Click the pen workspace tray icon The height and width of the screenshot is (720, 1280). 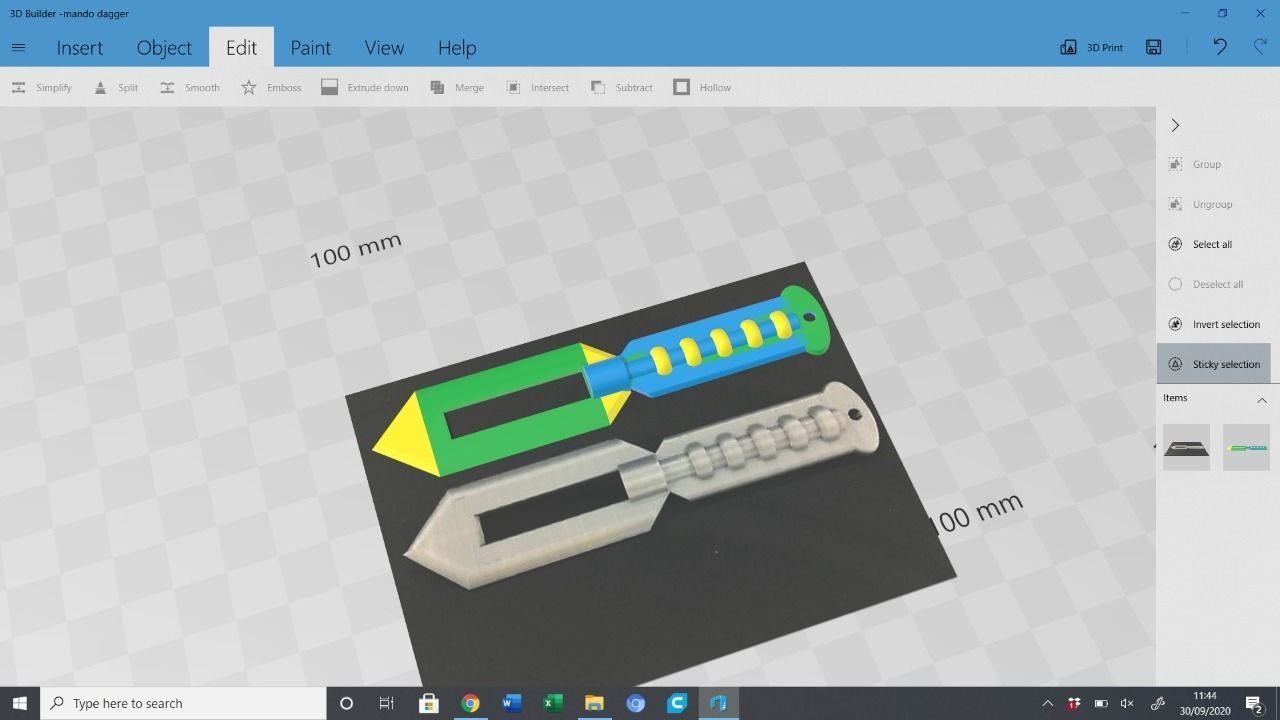[x=1157, y=703]
